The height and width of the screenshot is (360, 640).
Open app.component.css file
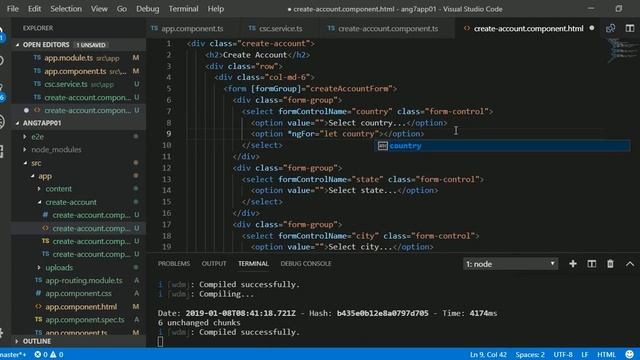click(78, 293)
